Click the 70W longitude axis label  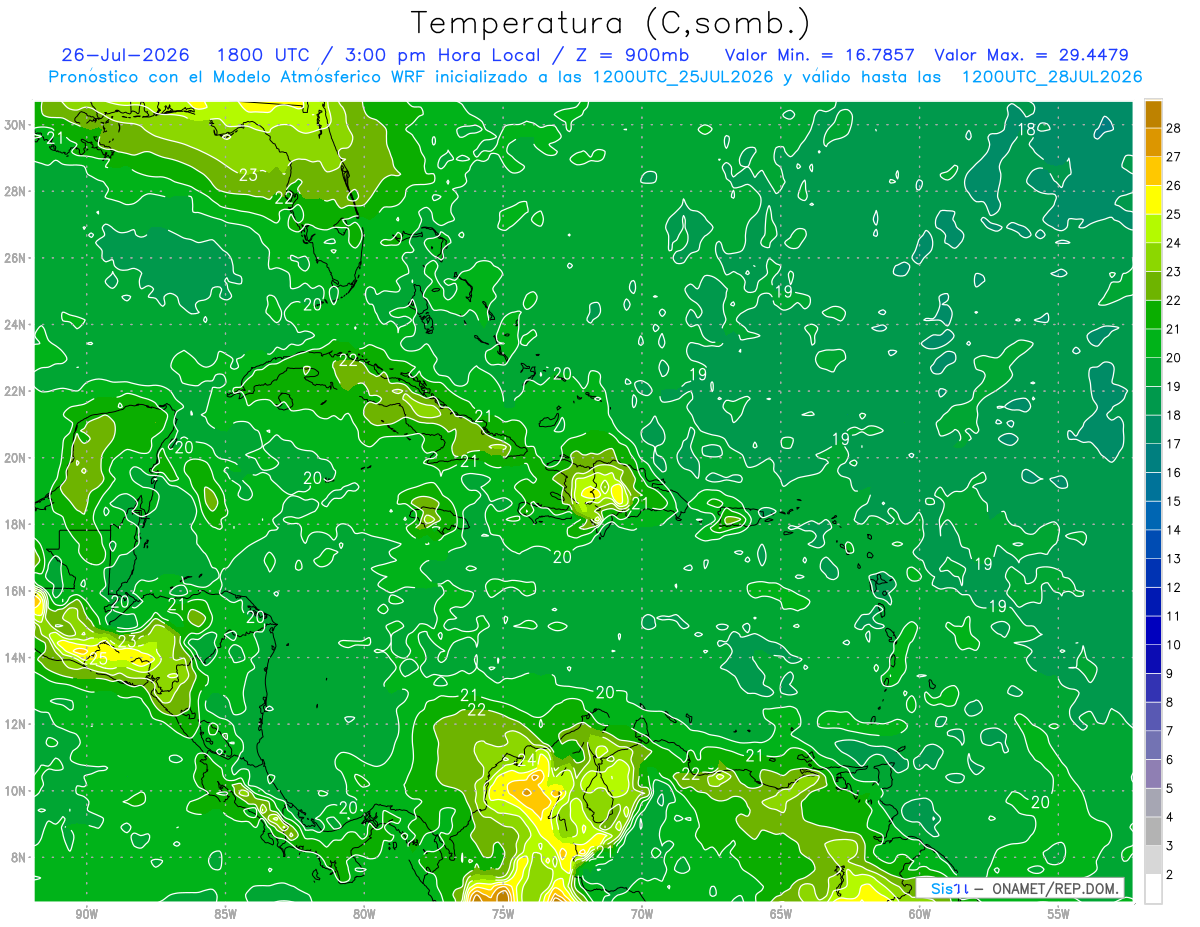pos(642,914)
